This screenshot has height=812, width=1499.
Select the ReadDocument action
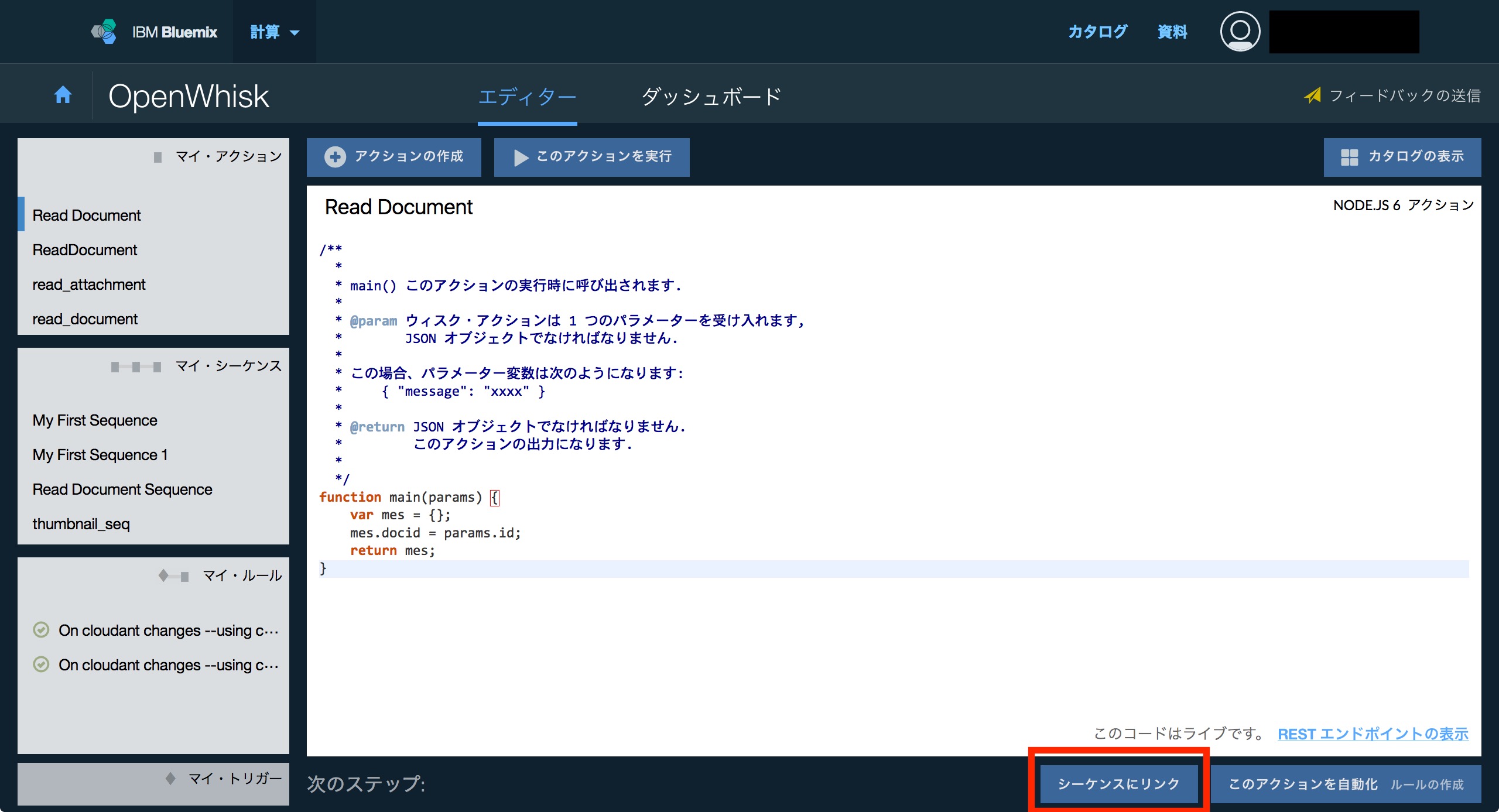pos(153,249)
